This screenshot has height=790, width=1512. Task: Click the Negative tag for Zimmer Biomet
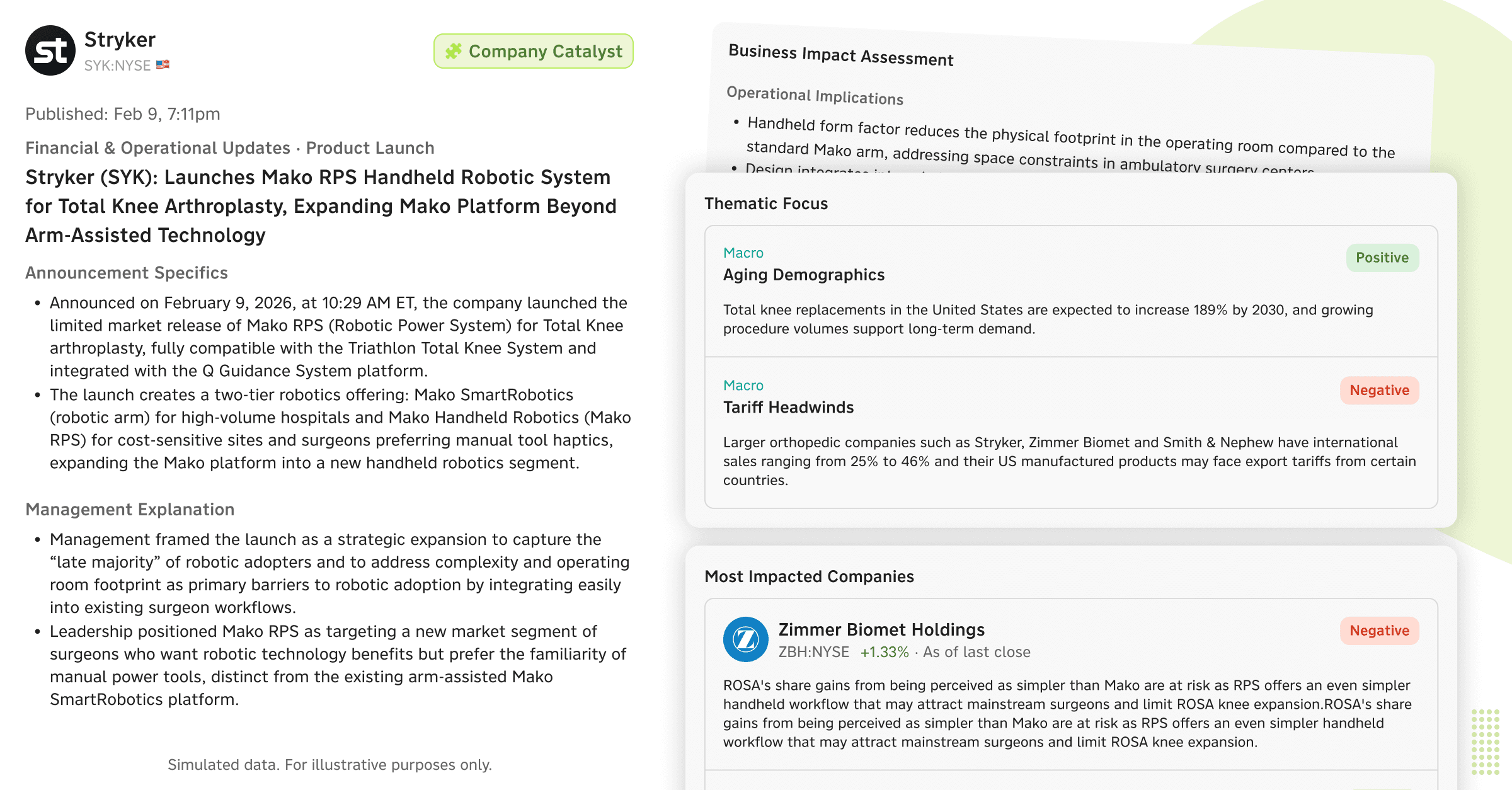tap(1379, 631)
